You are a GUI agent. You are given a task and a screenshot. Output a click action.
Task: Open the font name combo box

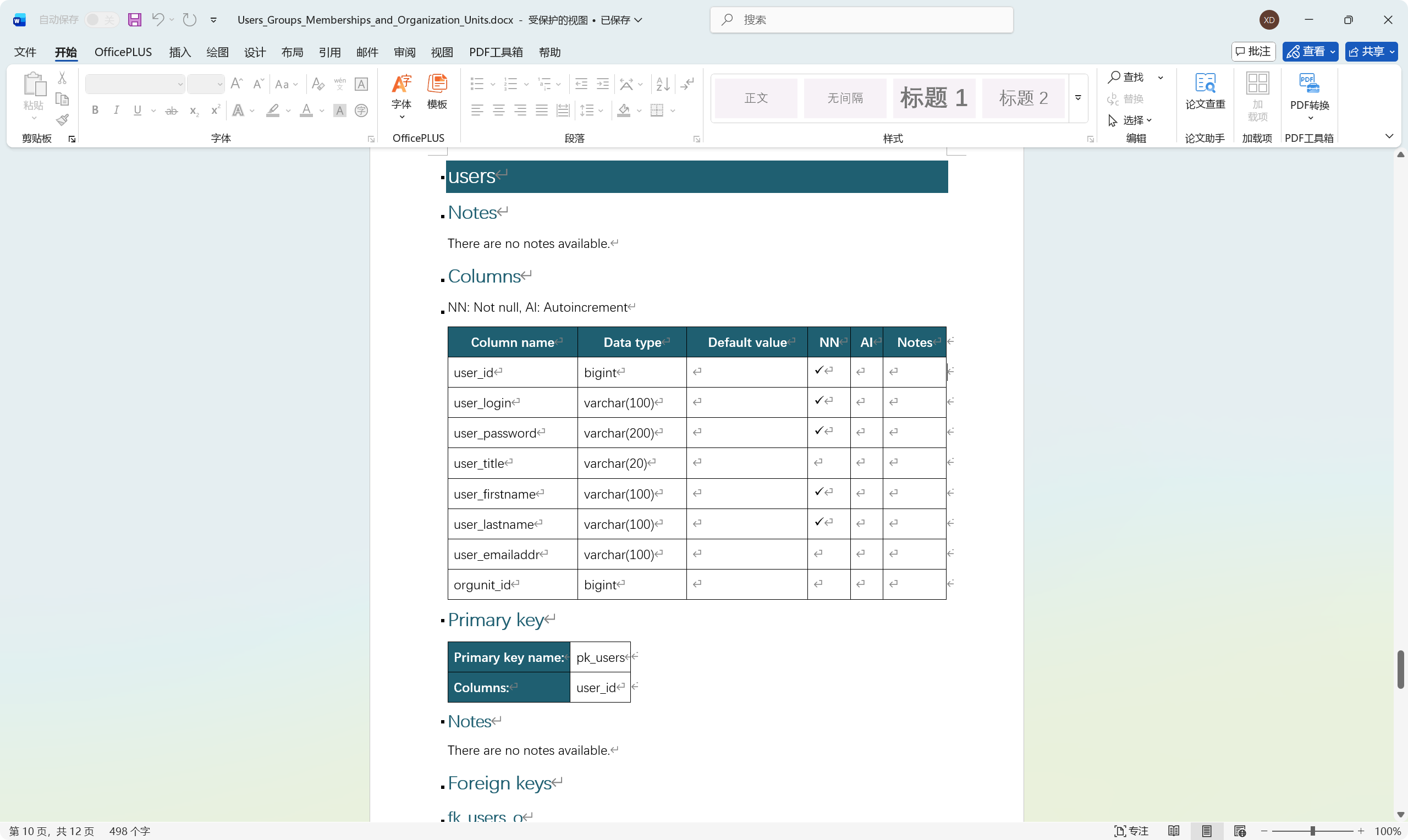pos(135,84)
